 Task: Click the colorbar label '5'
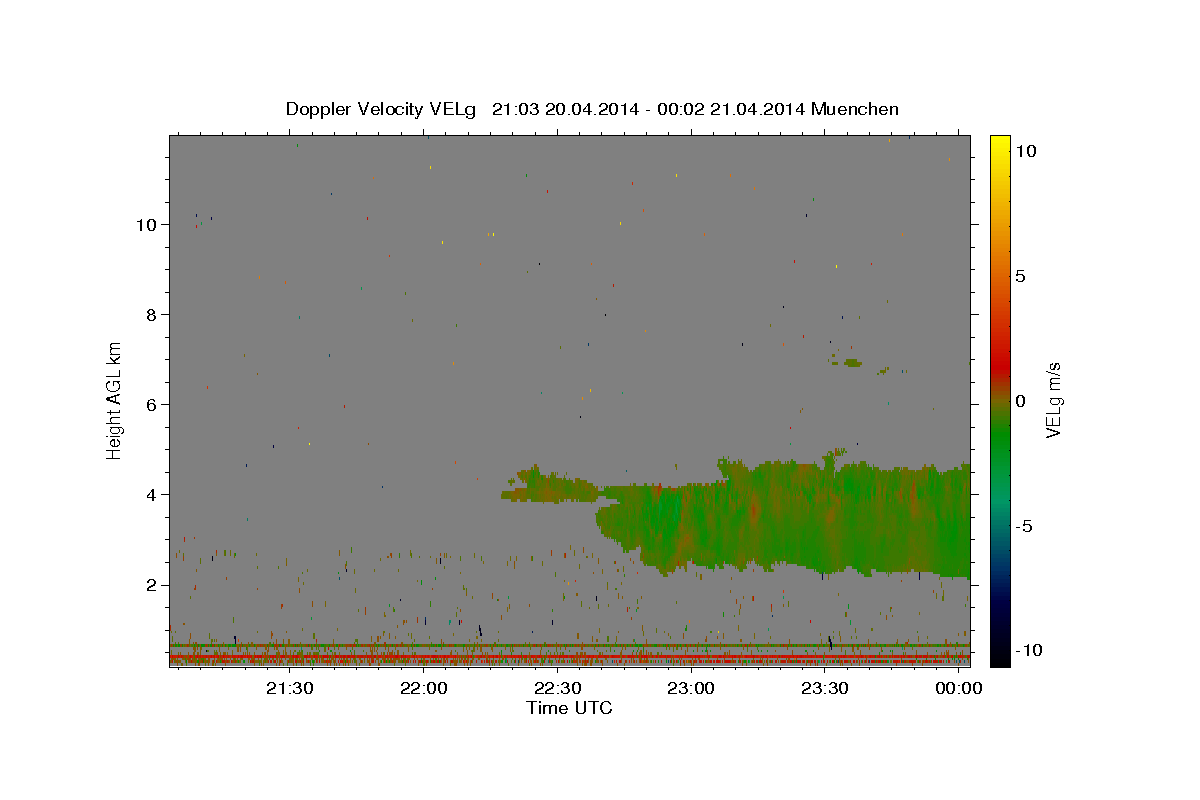[x=1020, y=276]
